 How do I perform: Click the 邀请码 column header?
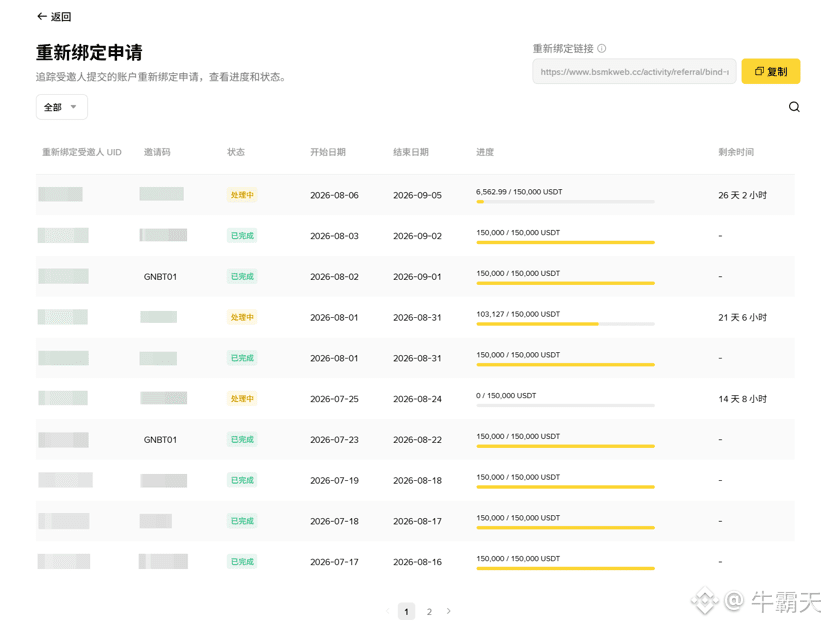(157, 152)
